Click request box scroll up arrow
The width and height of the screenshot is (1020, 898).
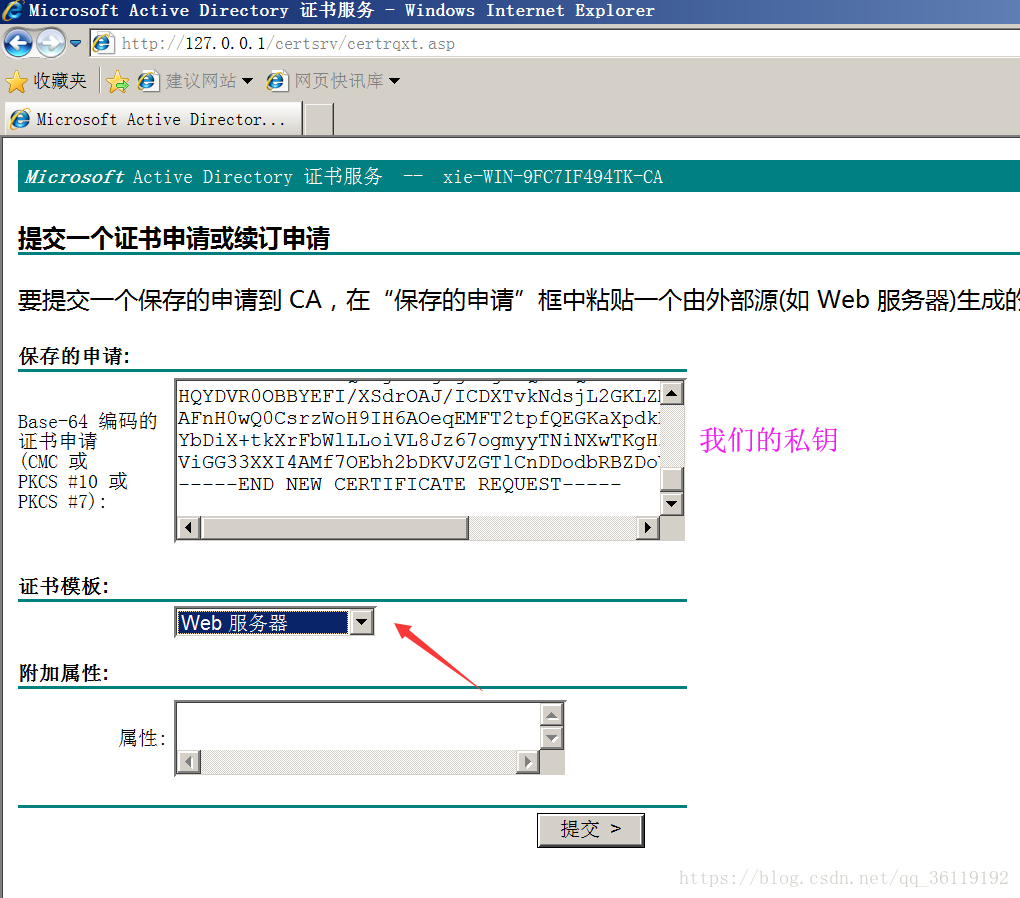click(672, 393)
